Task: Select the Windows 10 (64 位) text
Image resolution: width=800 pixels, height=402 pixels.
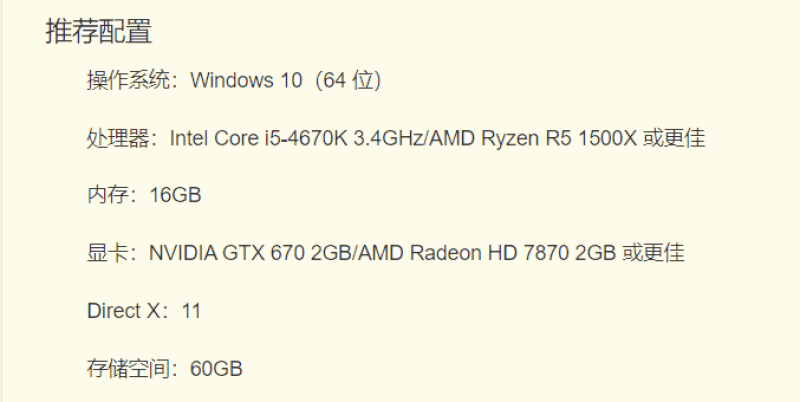Action: point(286,80)
